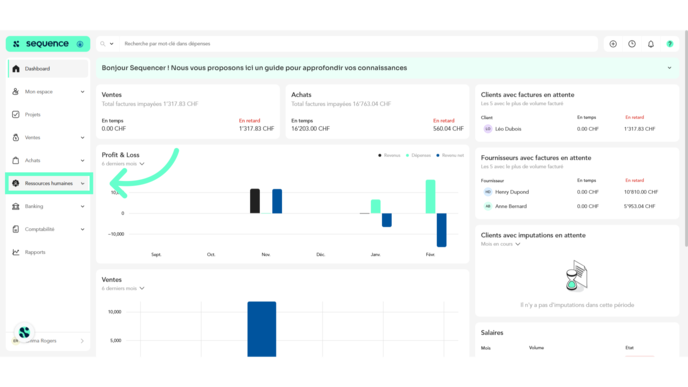
Task: Click the Achats summary card title
Action: pos(301,95)
